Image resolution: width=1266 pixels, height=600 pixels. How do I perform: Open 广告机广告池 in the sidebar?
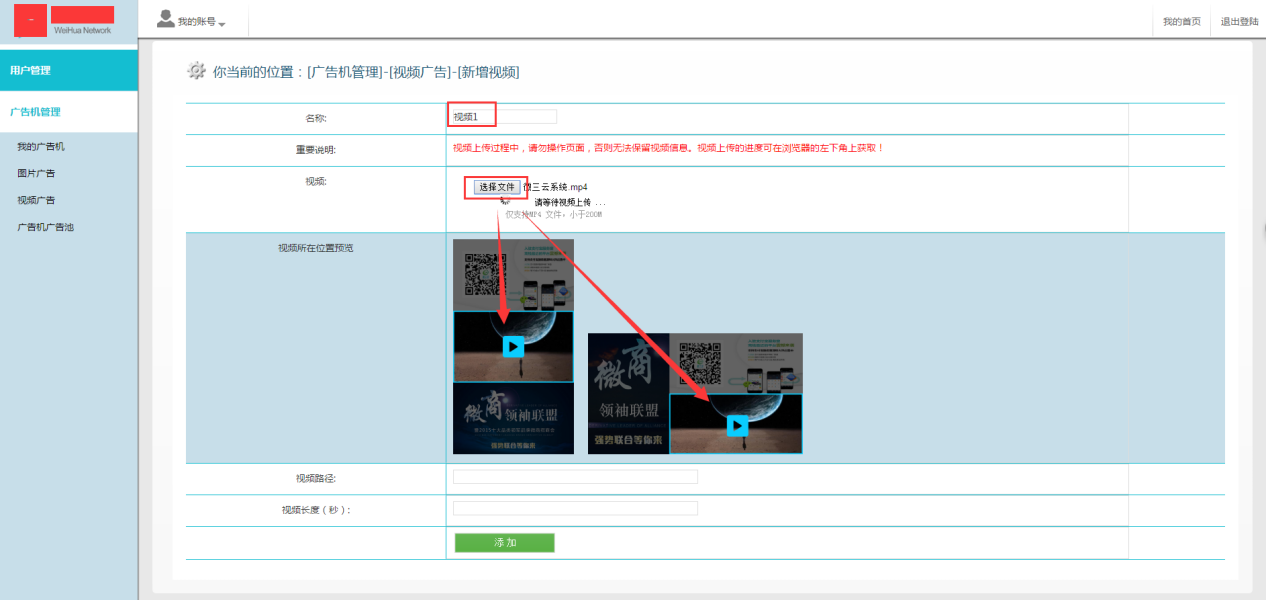coord(45,227)
